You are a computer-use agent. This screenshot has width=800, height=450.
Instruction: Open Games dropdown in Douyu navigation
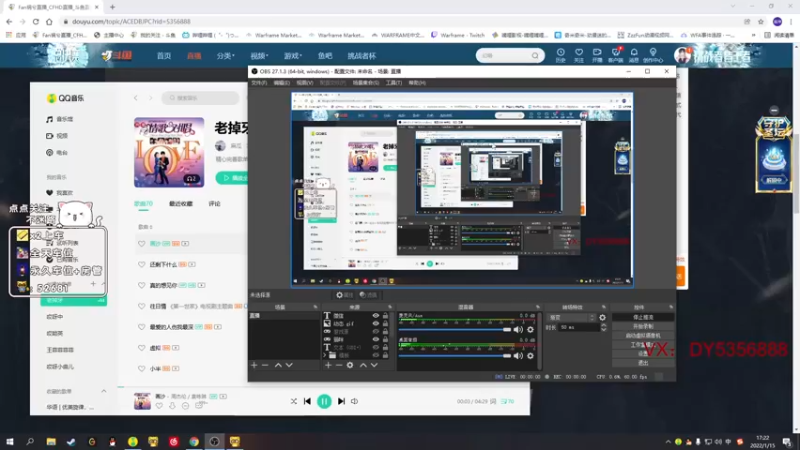pyautogui.click(x=293, y=56)
